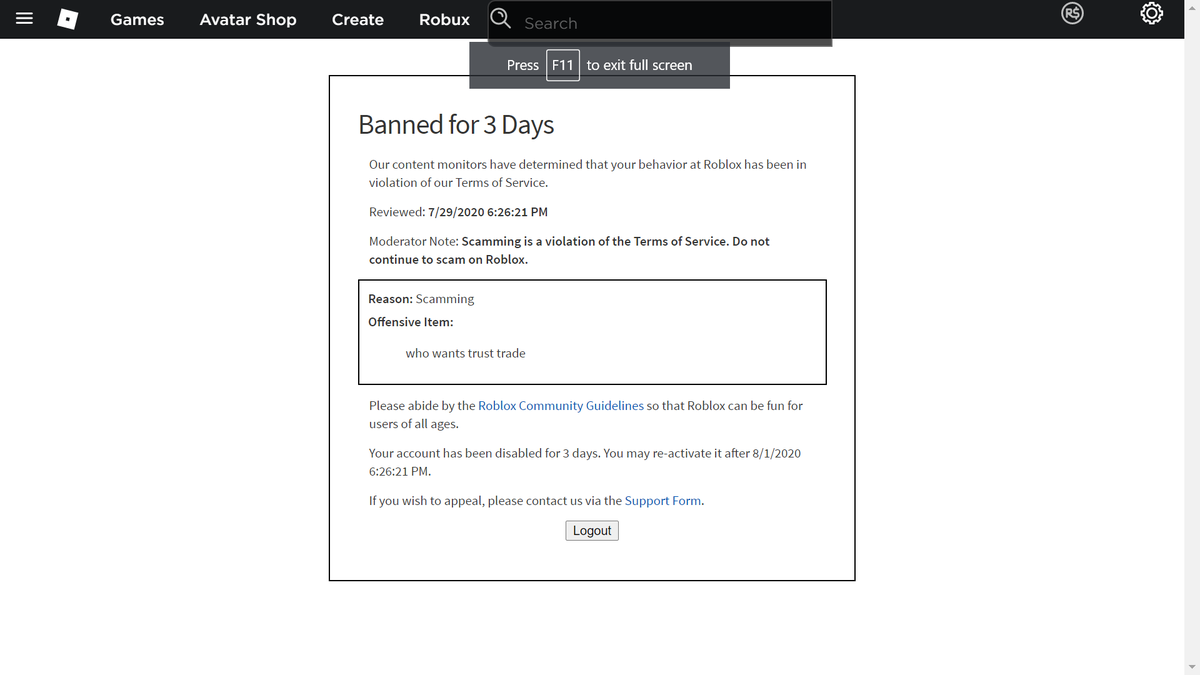Open the settings gear icon
Viewport: 1200px width, 675px height.
coord(1151,14)
